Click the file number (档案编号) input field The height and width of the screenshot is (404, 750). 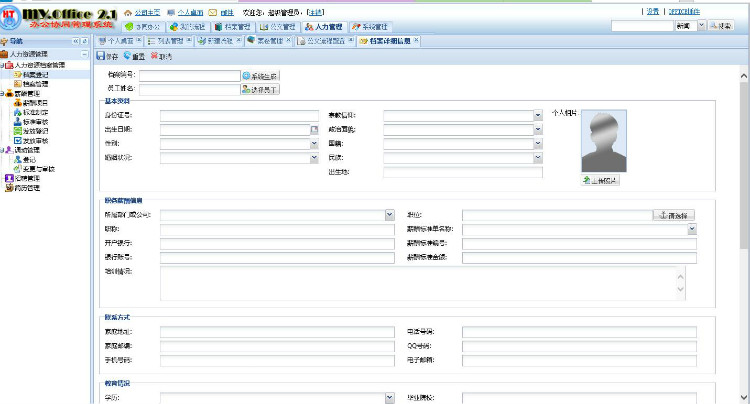[189, 76]
